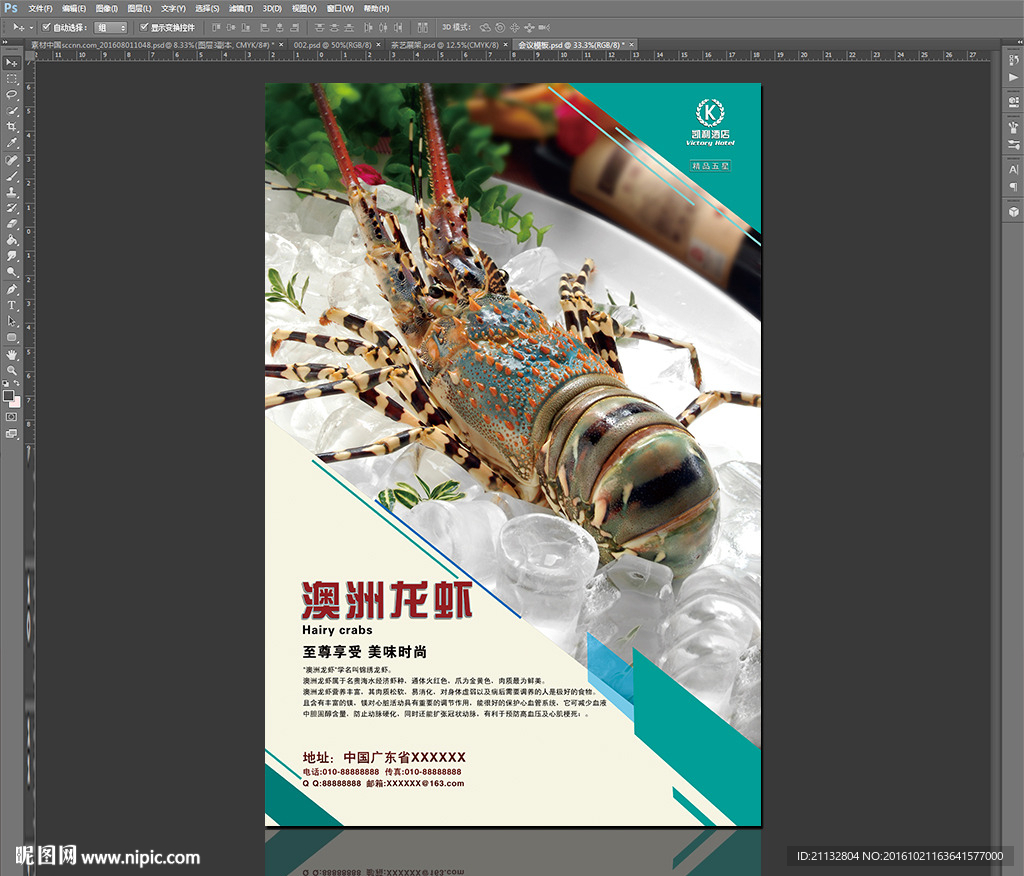
Task: Select the Rounded Rectangle shape tool
Action: click(x=12, y=337)
